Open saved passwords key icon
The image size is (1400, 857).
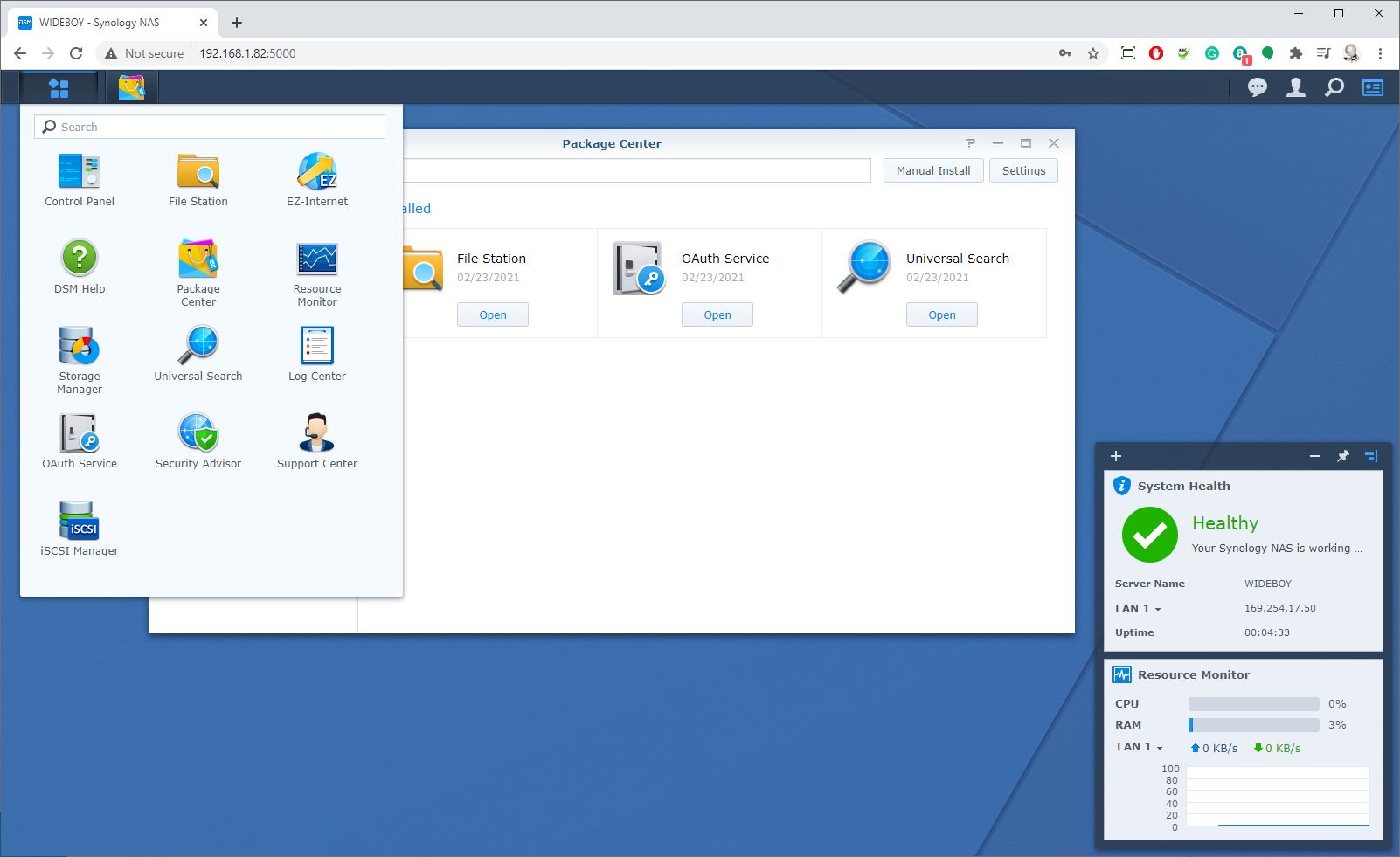pos(1065,53)
